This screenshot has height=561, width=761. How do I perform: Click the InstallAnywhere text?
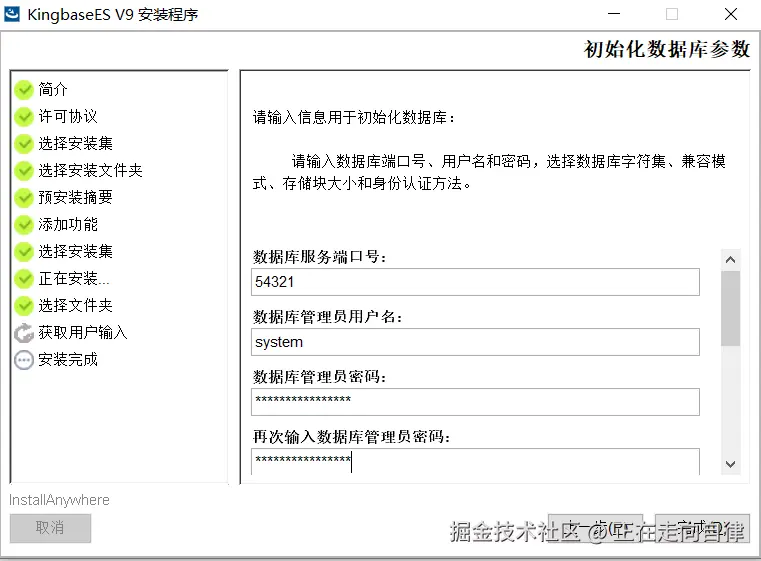click(59, 500)
